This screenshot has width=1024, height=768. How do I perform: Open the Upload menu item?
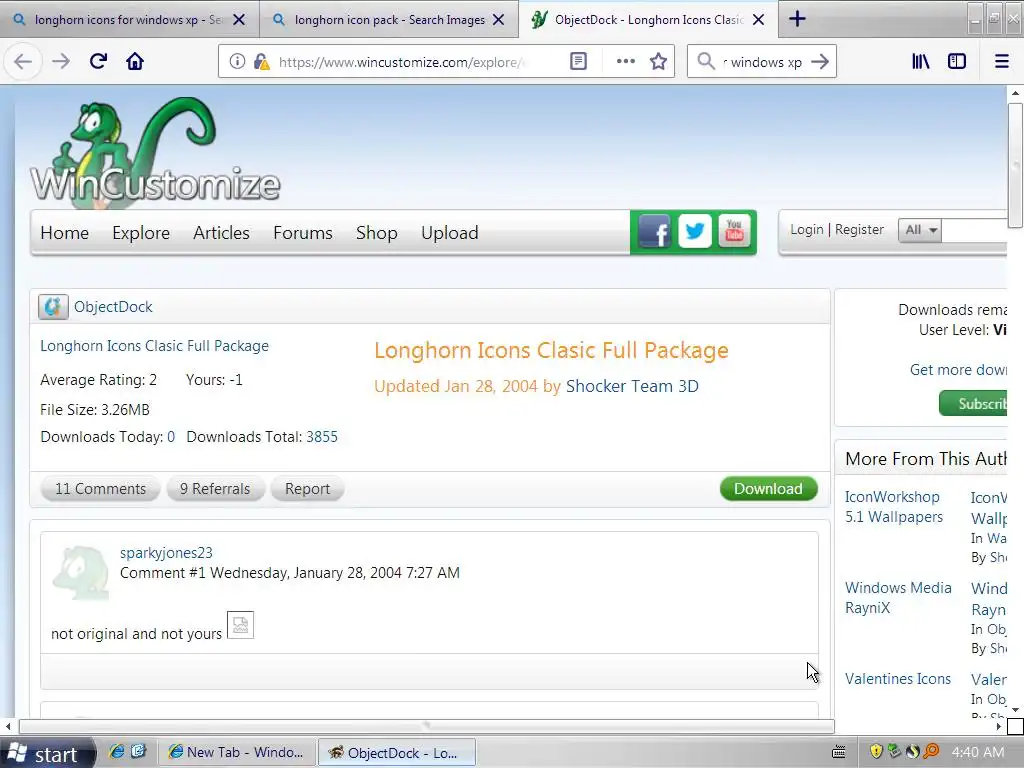449,233
